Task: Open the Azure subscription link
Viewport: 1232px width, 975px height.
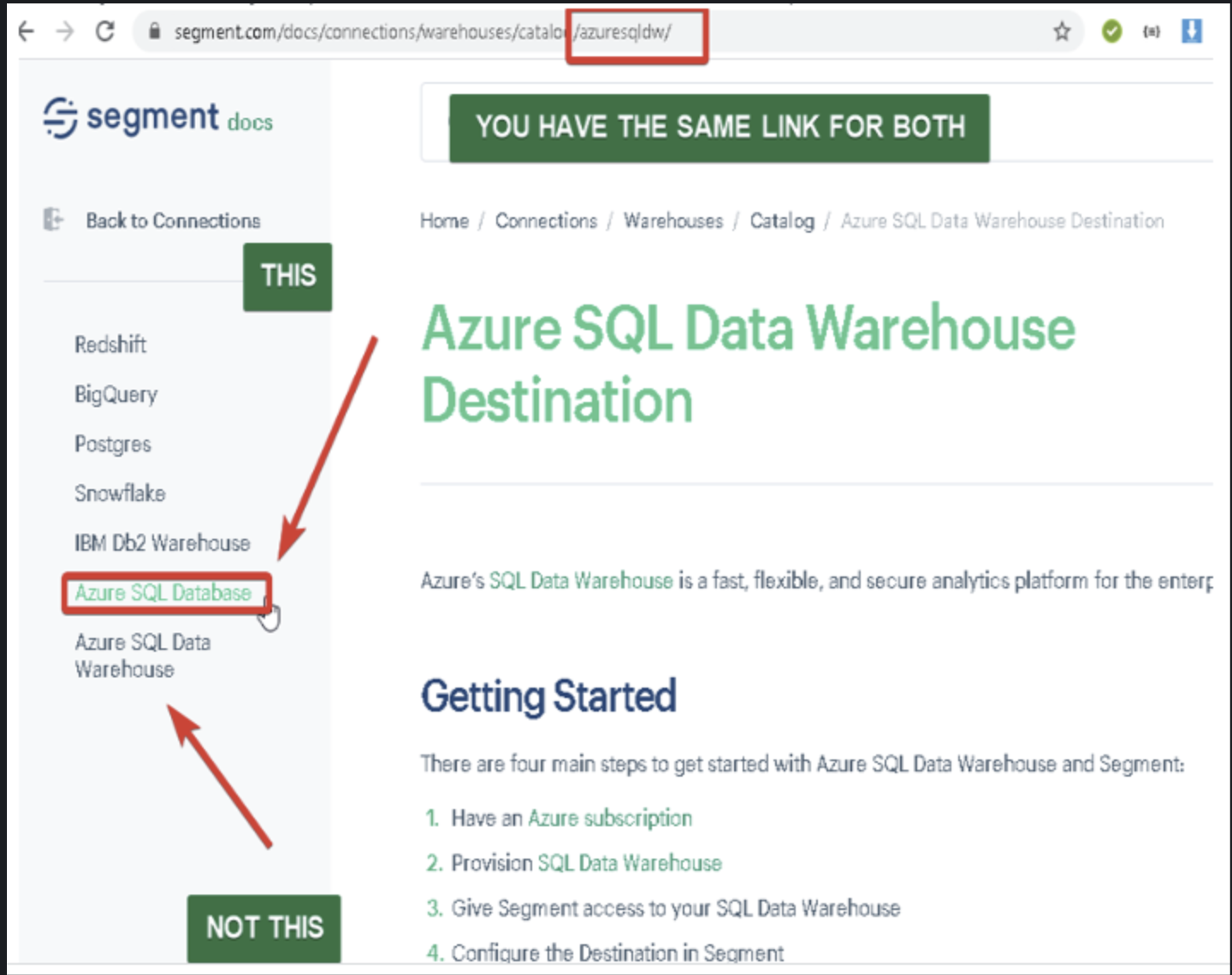Action: pyautogui.click(x=610, y=818)
